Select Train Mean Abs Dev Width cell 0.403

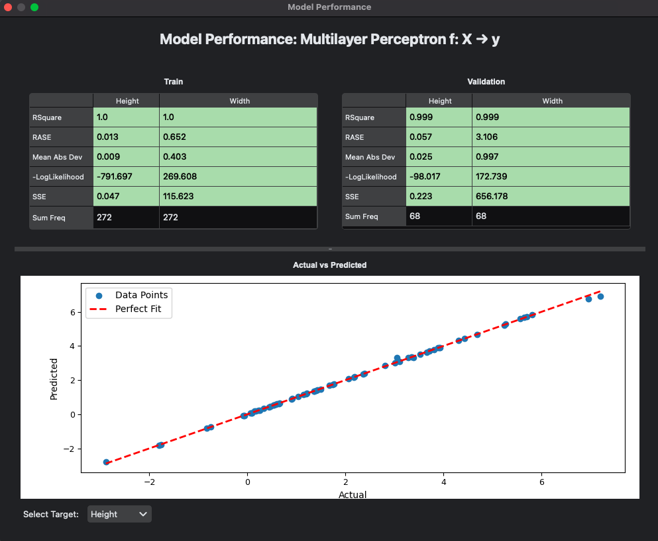(238, 157)
